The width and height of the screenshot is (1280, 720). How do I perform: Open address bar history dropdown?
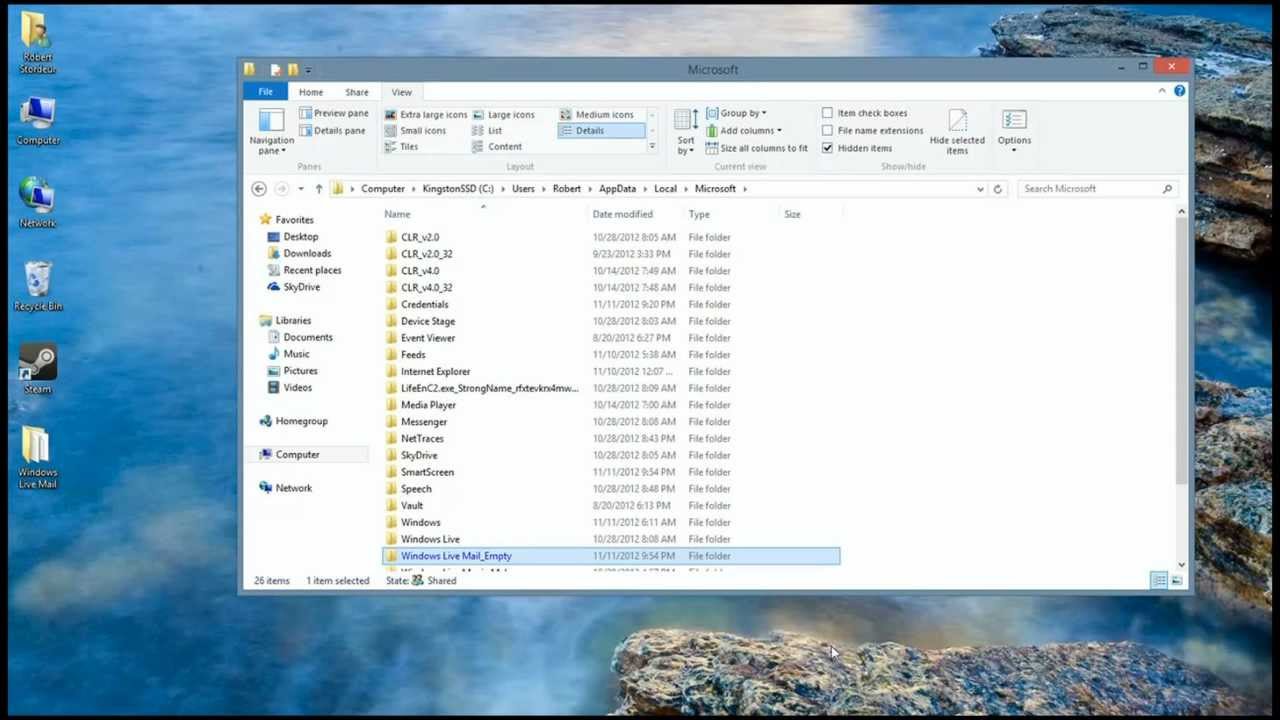(x=980, y=189)
